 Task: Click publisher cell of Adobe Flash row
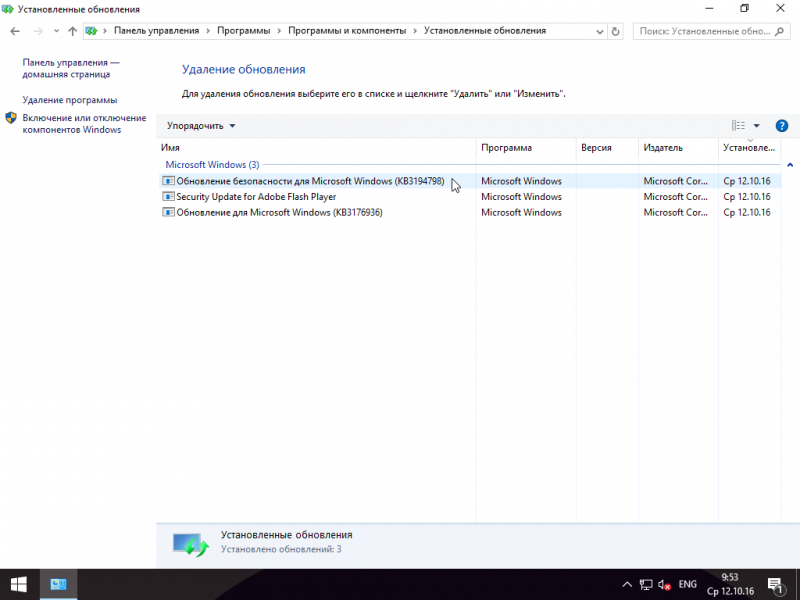[x=676, y=197]
